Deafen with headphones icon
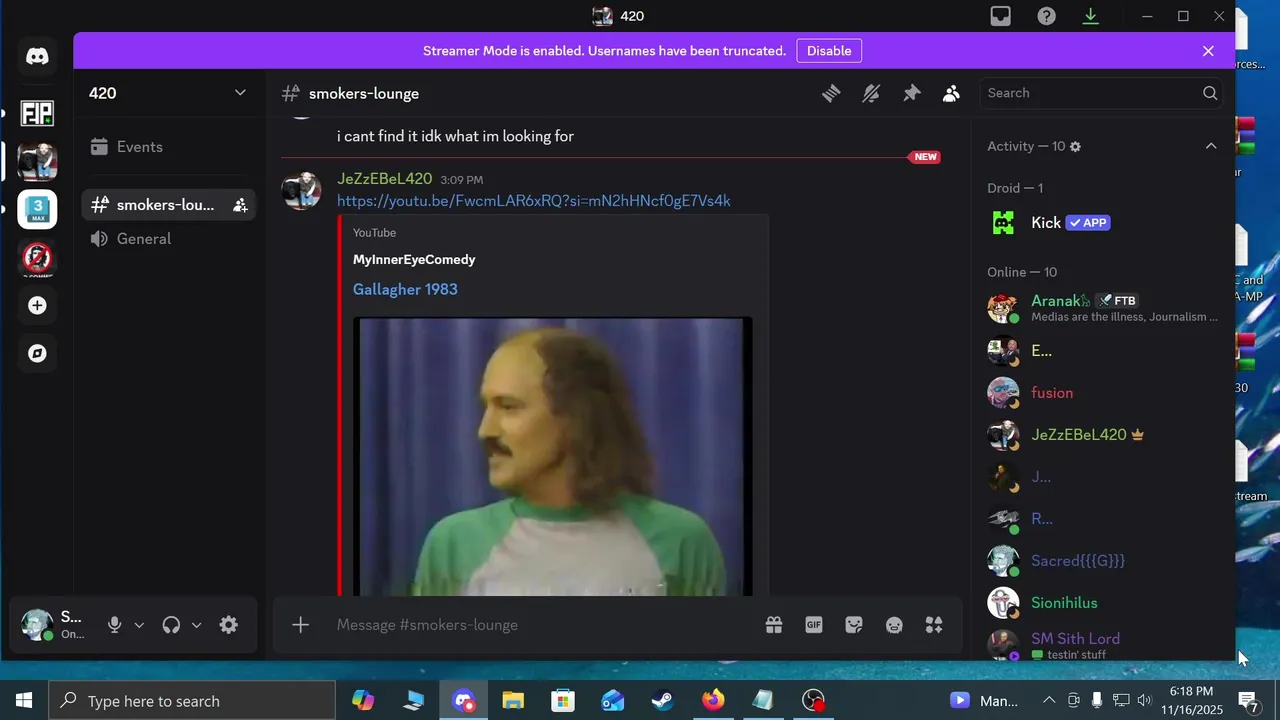 (x=171, y=625)
